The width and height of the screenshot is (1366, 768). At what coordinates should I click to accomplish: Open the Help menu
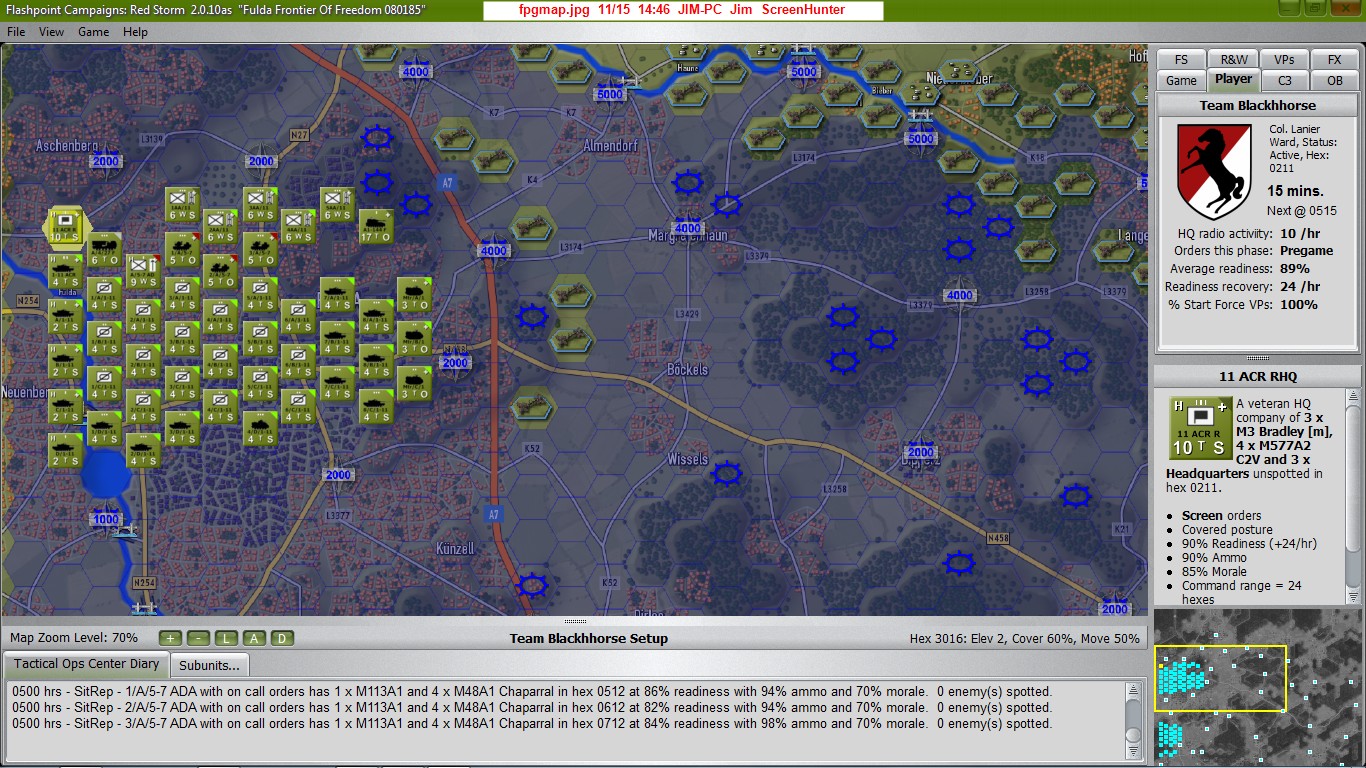click(135, 32)
